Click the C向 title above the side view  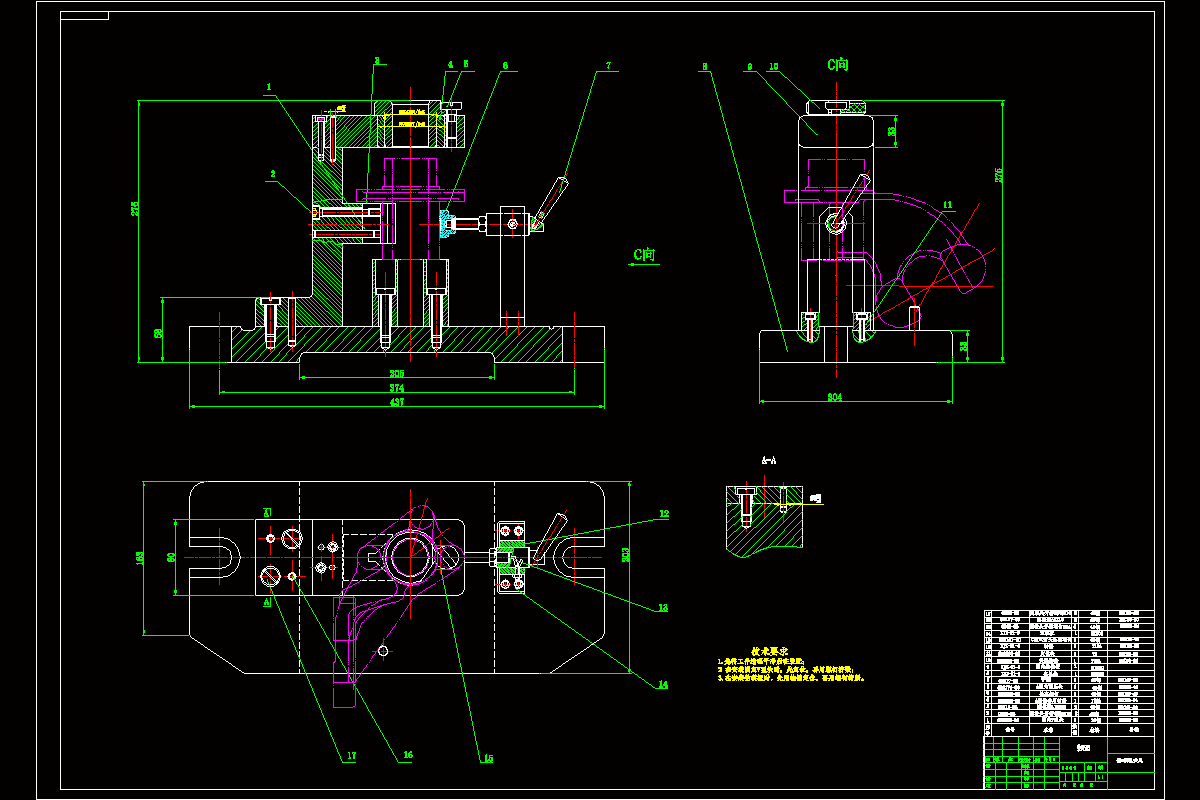click(x=838, y=64)
